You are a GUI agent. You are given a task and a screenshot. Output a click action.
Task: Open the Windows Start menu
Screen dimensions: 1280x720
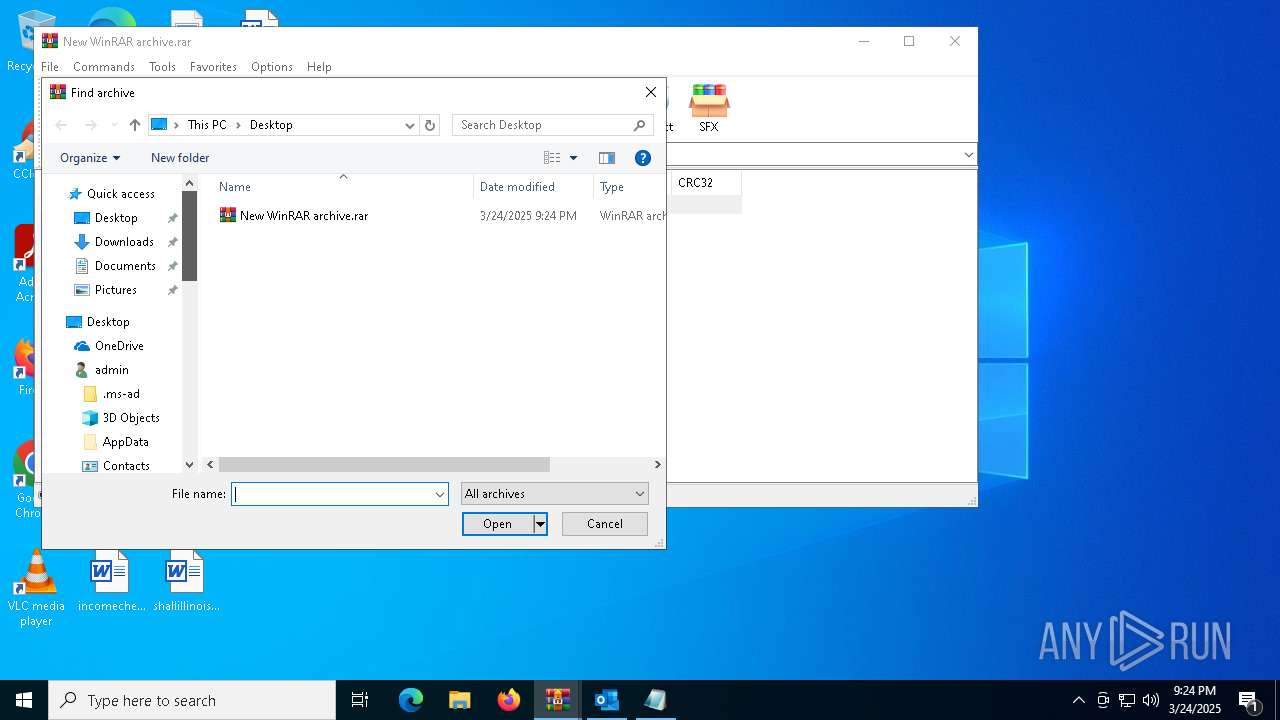pos(24,700)
